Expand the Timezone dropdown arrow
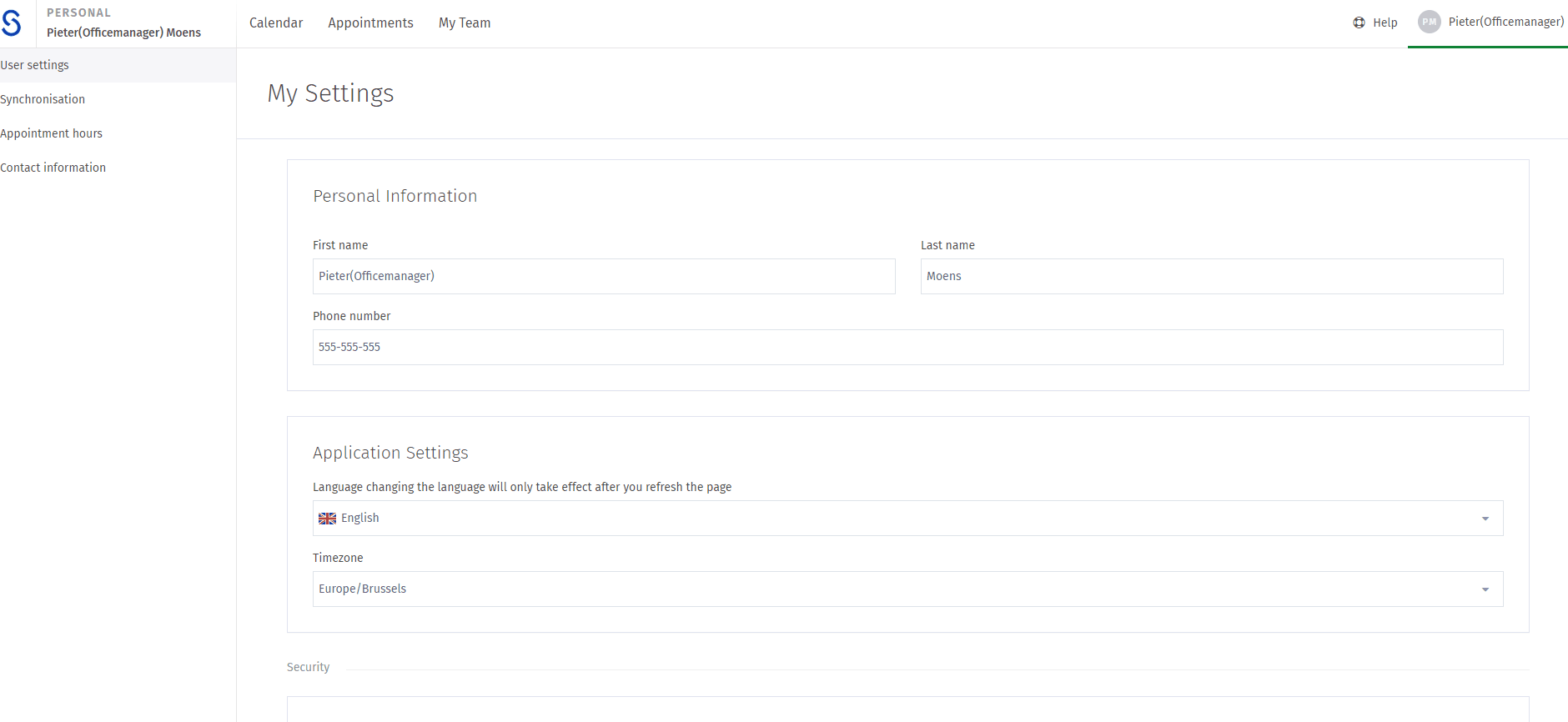This screenshot has height=722, width=1568. [x=1485, y=589]
